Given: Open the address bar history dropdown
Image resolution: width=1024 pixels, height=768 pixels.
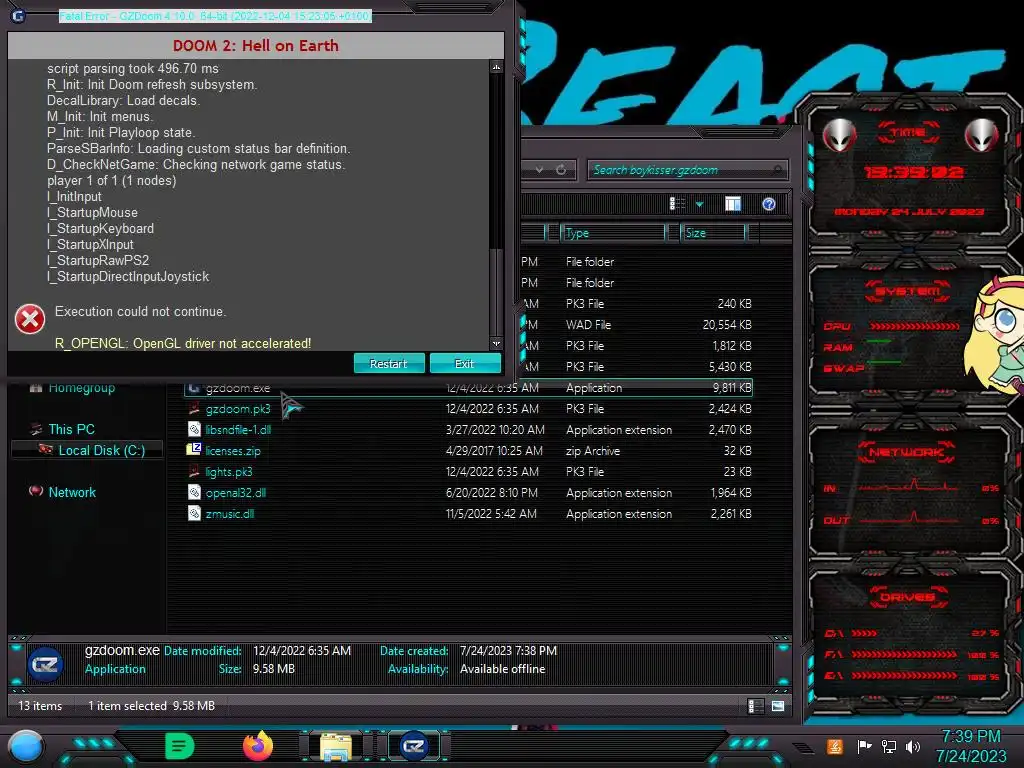Looking at the screenshot, I should 539,170.
